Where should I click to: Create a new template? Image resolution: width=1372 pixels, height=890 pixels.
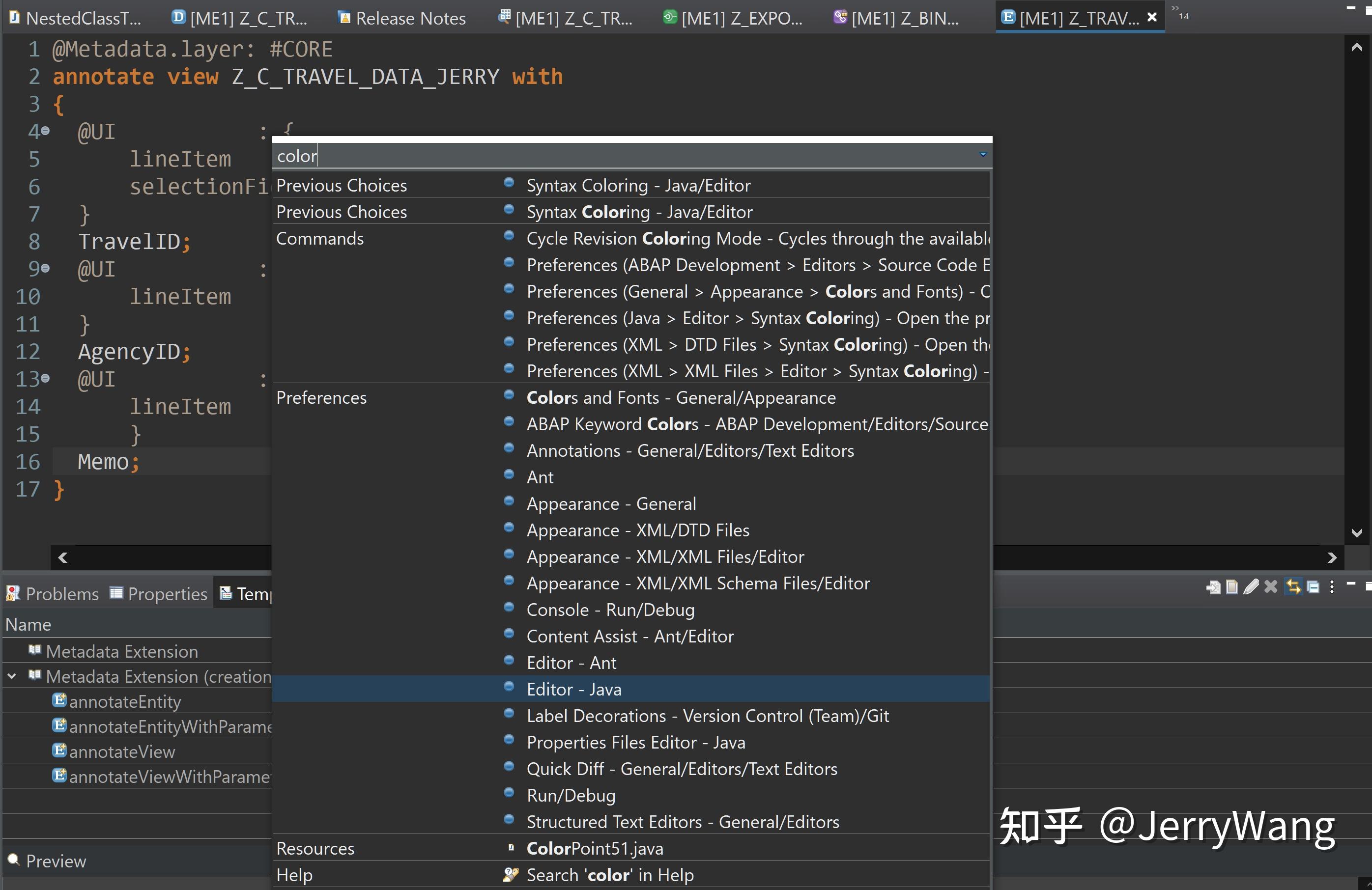(x=1232, y=587)
